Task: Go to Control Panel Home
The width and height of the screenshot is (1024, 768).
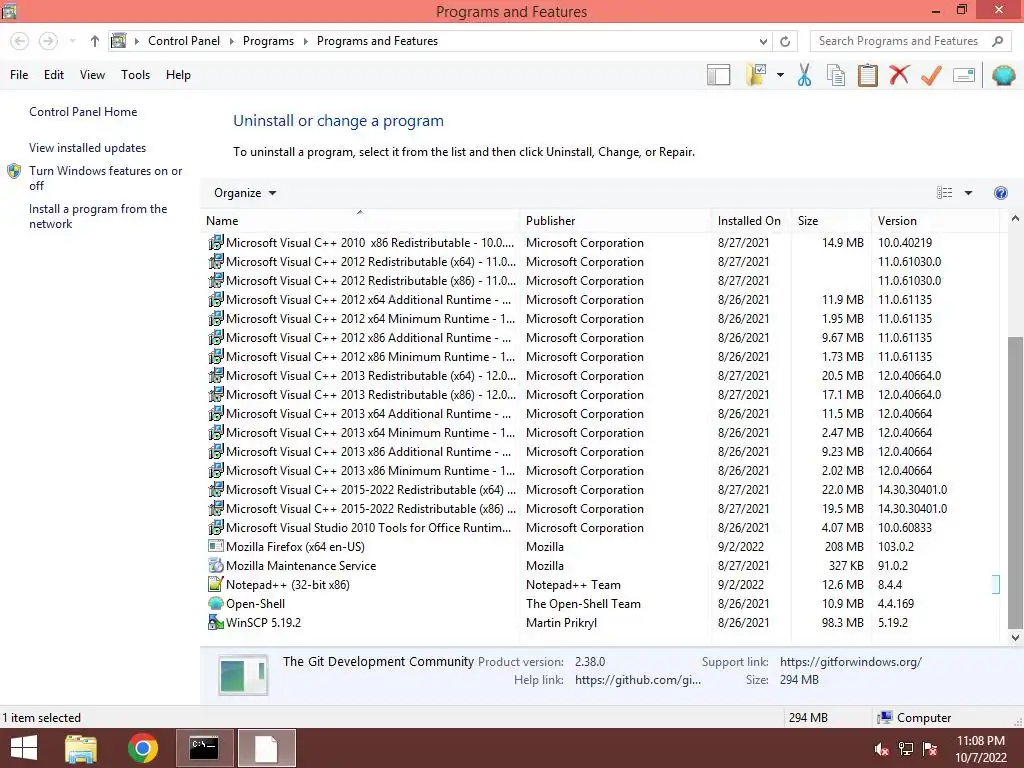Action: (x=83, y=112)
